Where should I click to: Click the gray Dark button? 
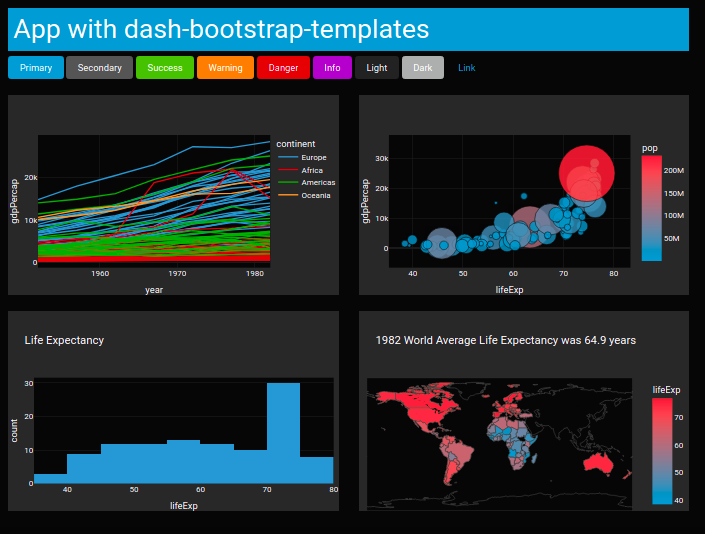point(423,67)
